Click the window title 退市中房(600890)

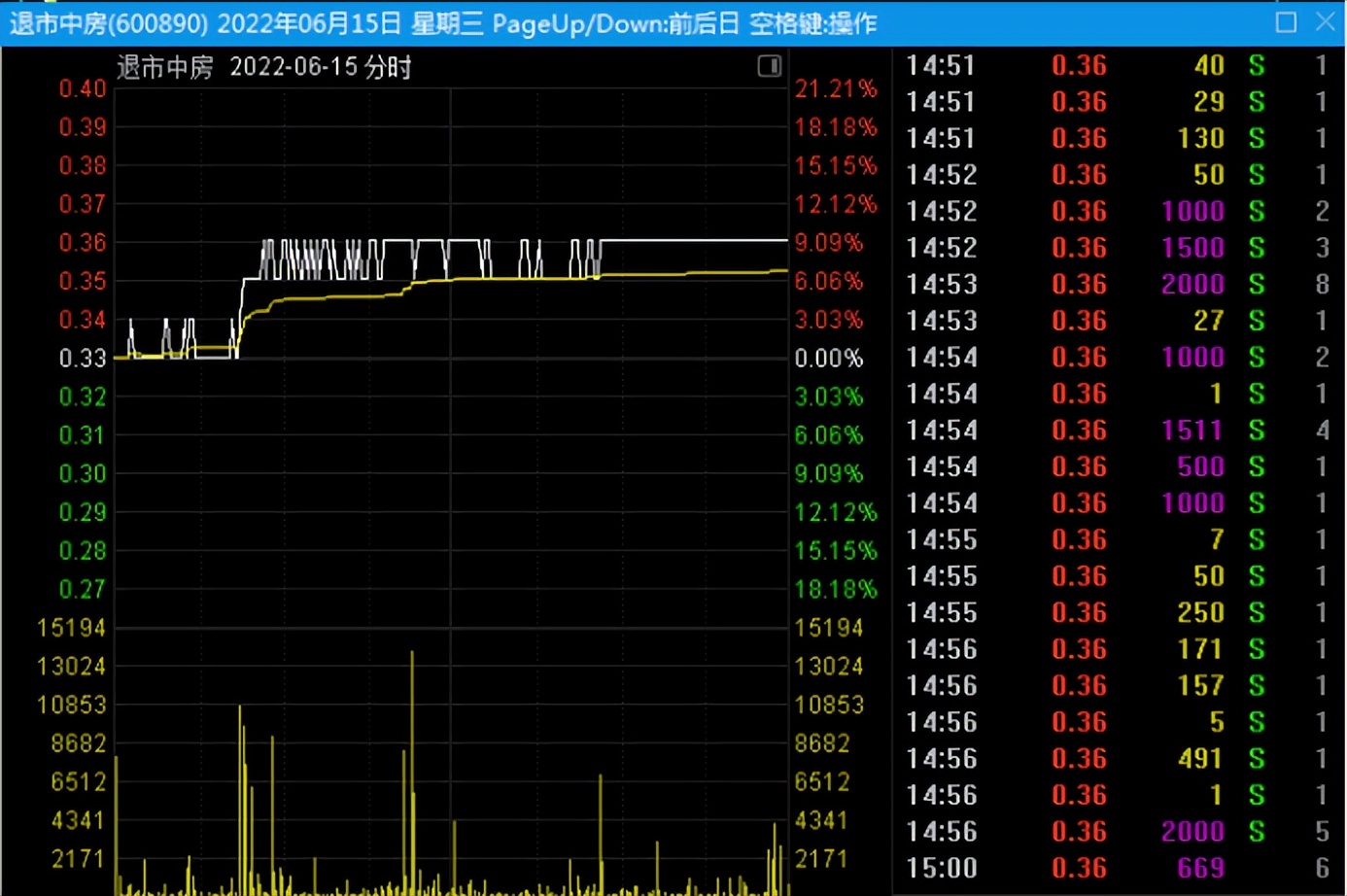109,23
